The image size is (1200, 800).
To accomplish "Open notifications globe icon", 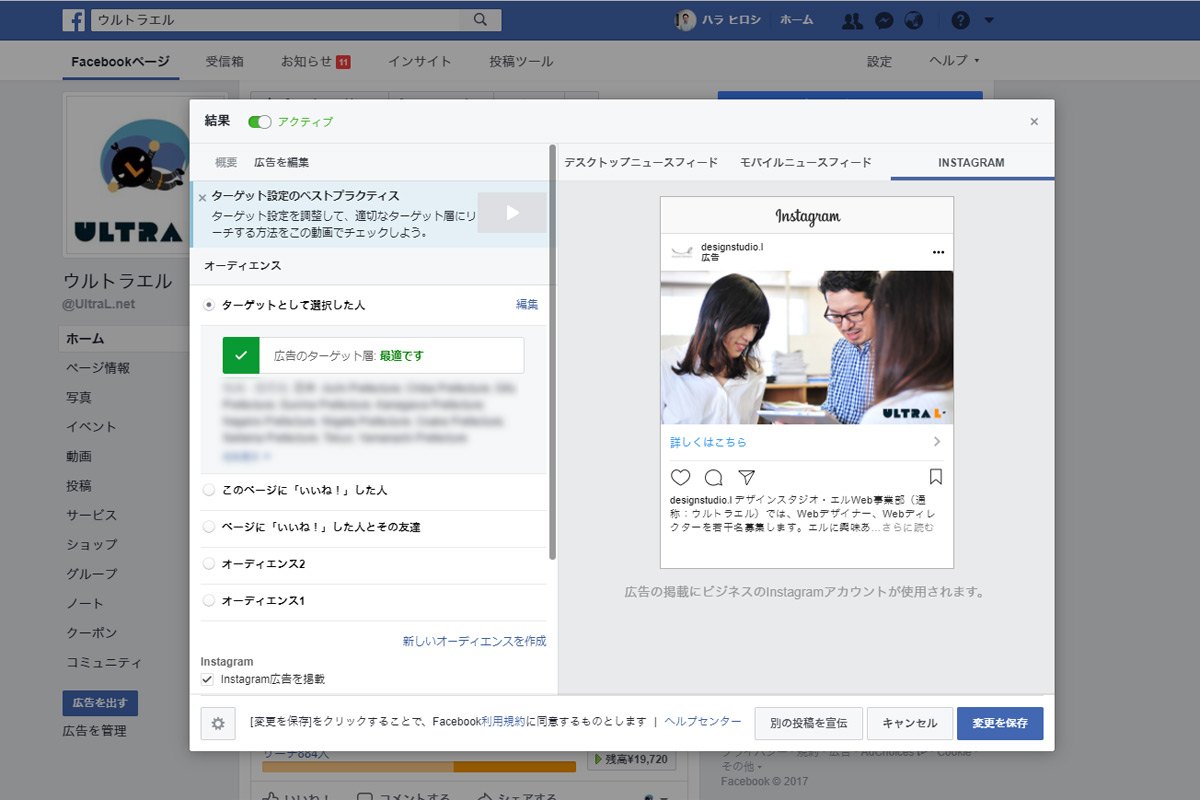I will tap(913, 20).
